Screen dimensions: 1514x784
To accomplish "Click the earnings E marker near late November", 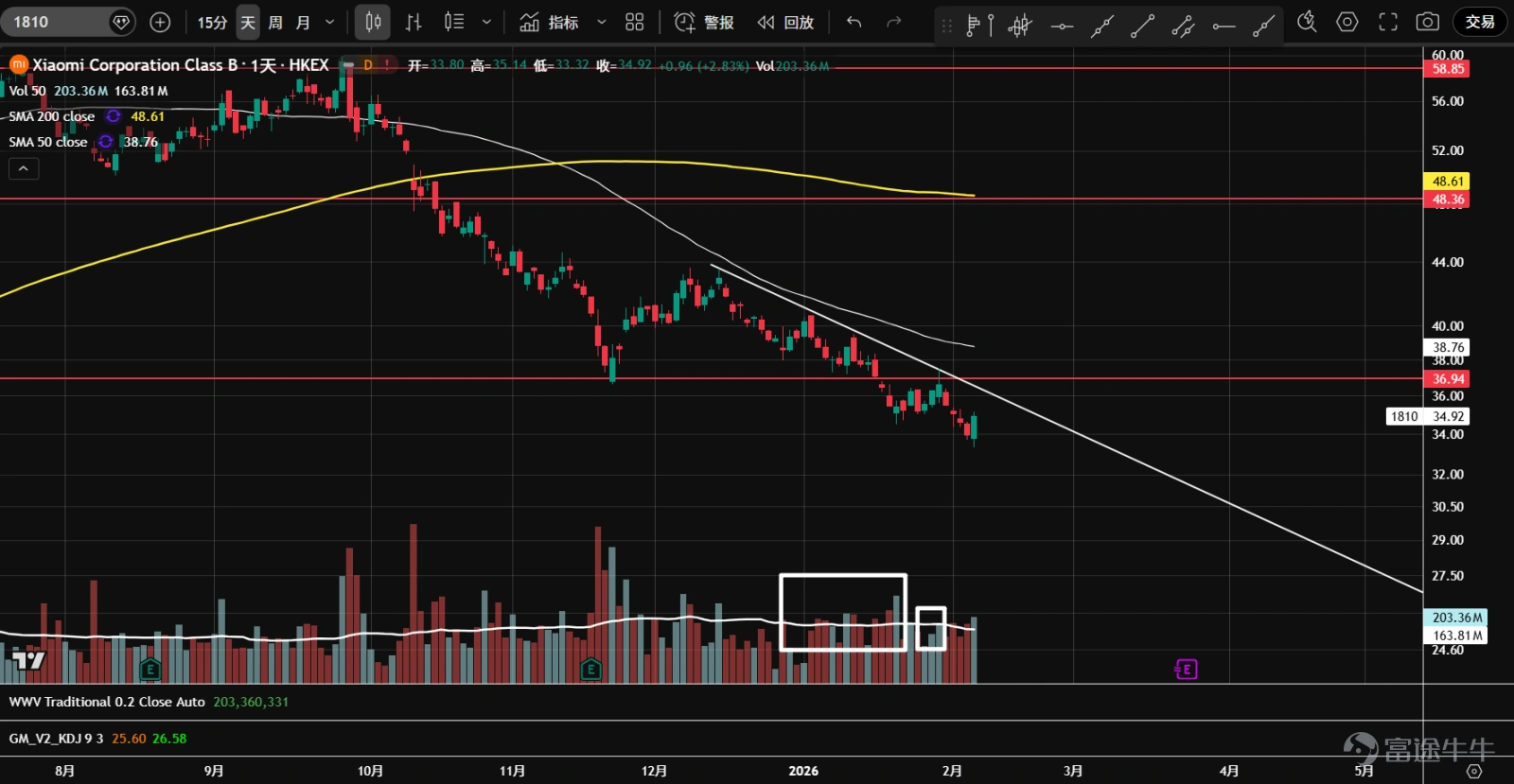I will pyautogui.click(x=590, y=670).
